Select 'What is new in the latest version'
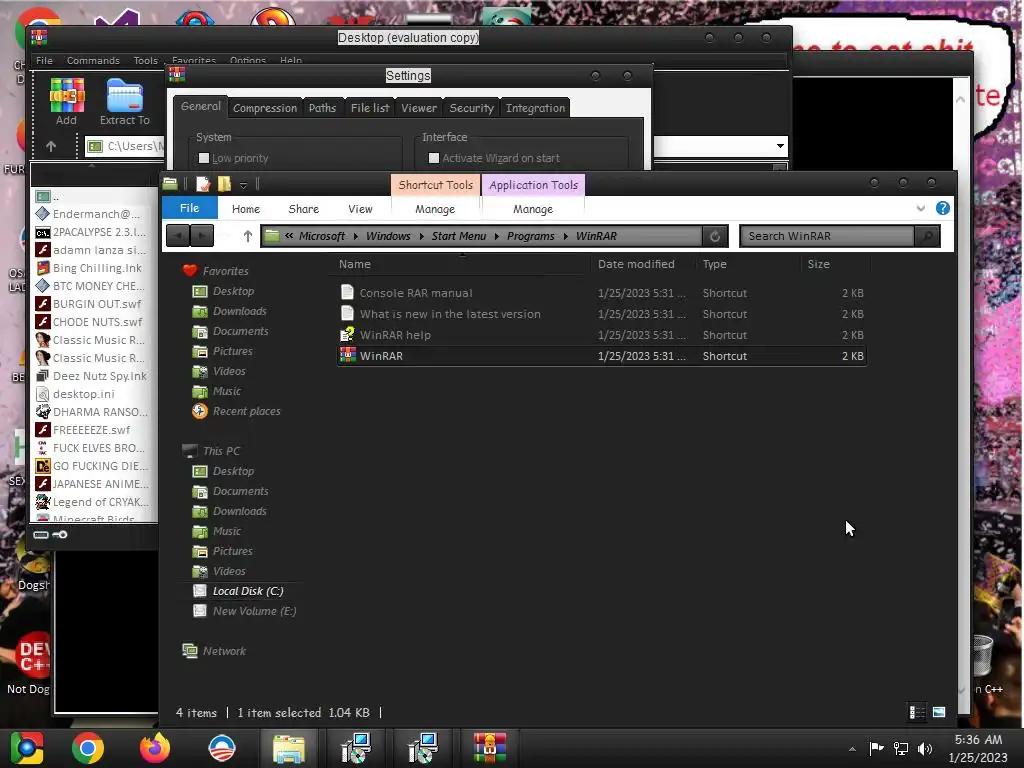 [450, 313]
